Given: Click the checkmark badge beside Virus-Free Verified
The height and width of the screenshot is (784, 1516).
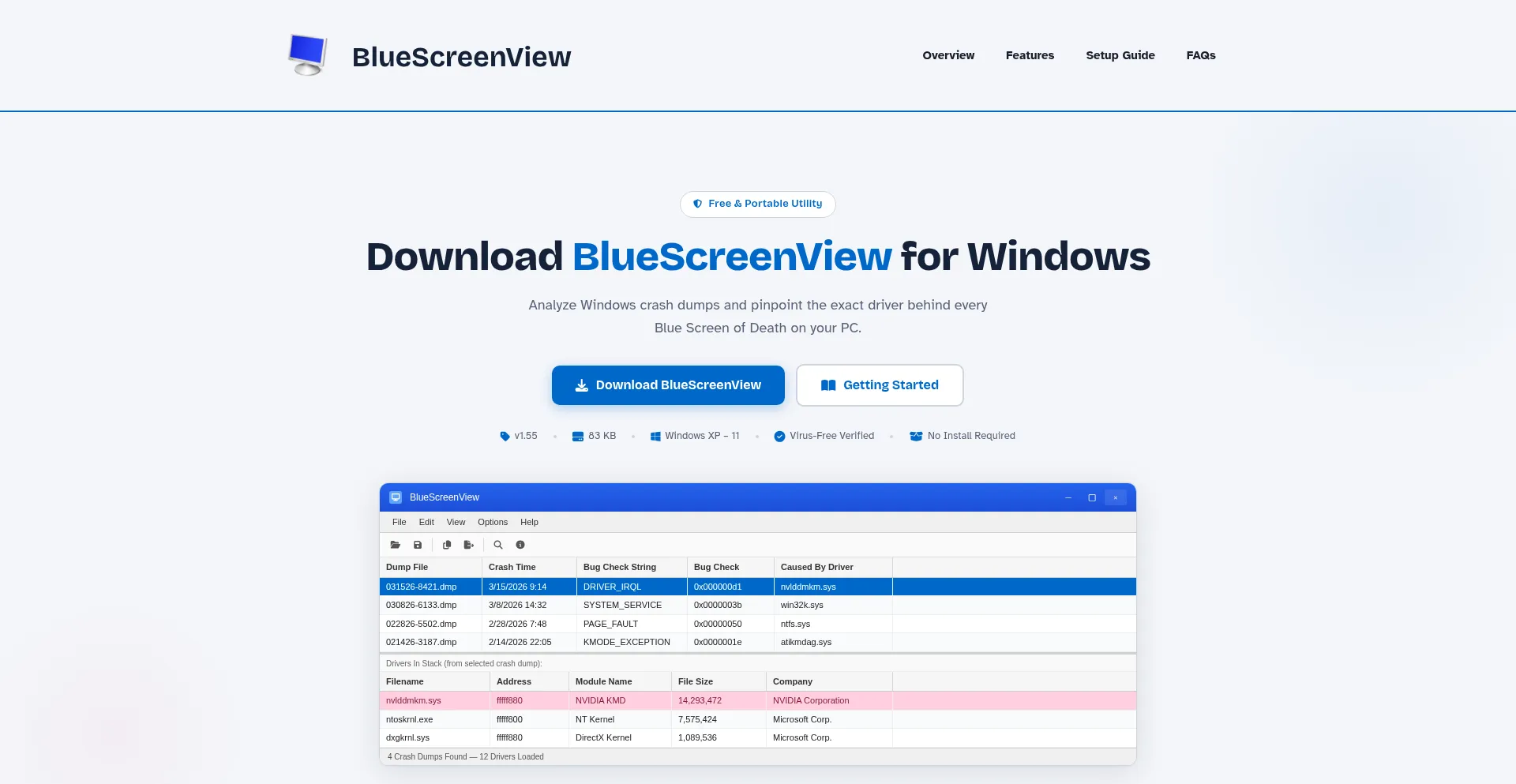Looking at the screenshot, I should [779, 436].
